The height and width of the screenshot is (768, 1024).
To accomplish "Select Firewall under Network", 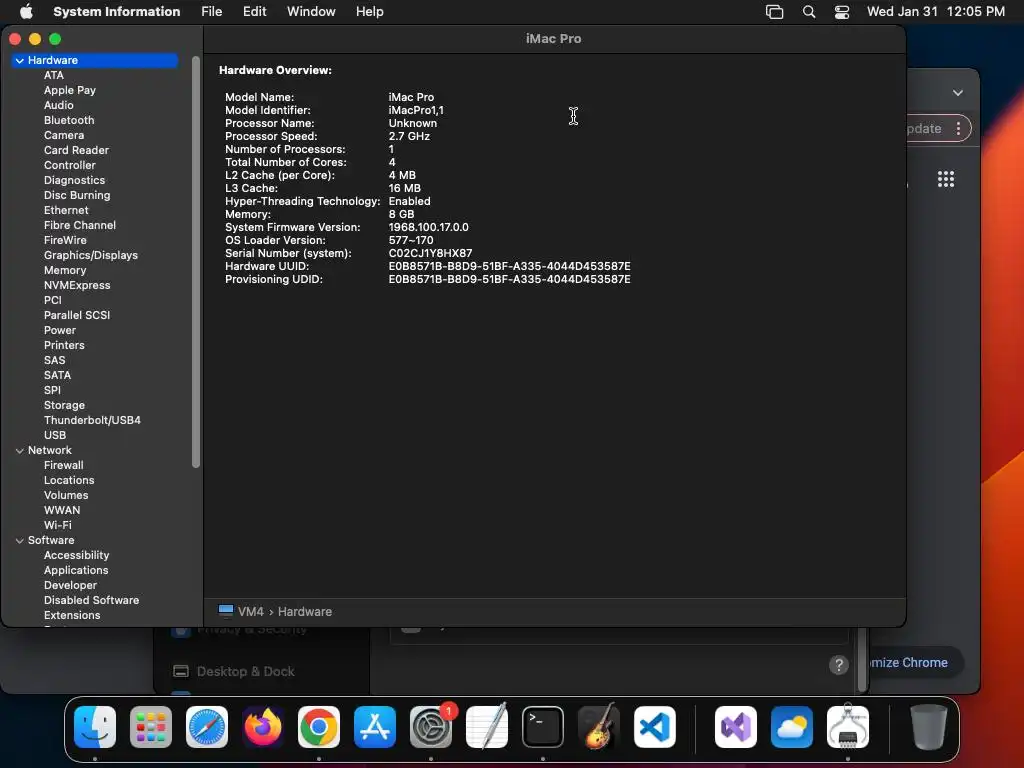I will [63, 466].
